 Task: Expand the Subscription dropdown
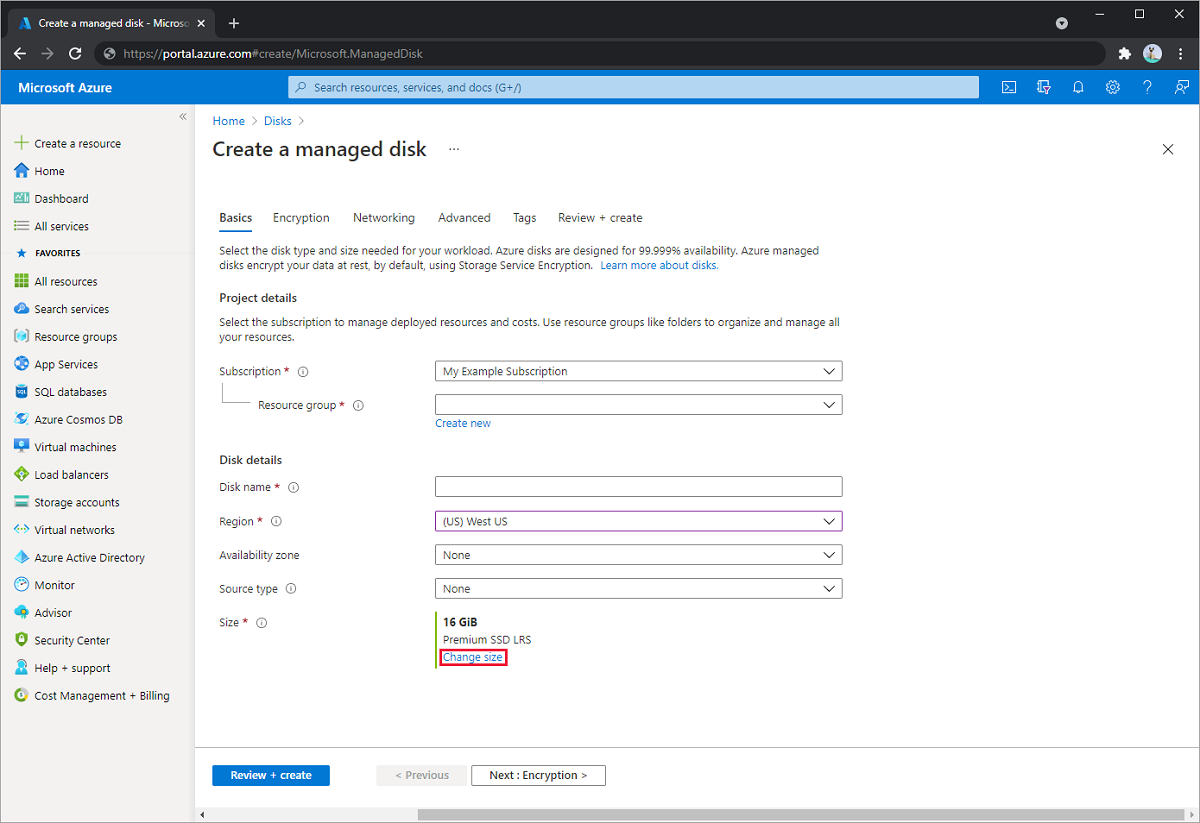[x=638, y=371]
